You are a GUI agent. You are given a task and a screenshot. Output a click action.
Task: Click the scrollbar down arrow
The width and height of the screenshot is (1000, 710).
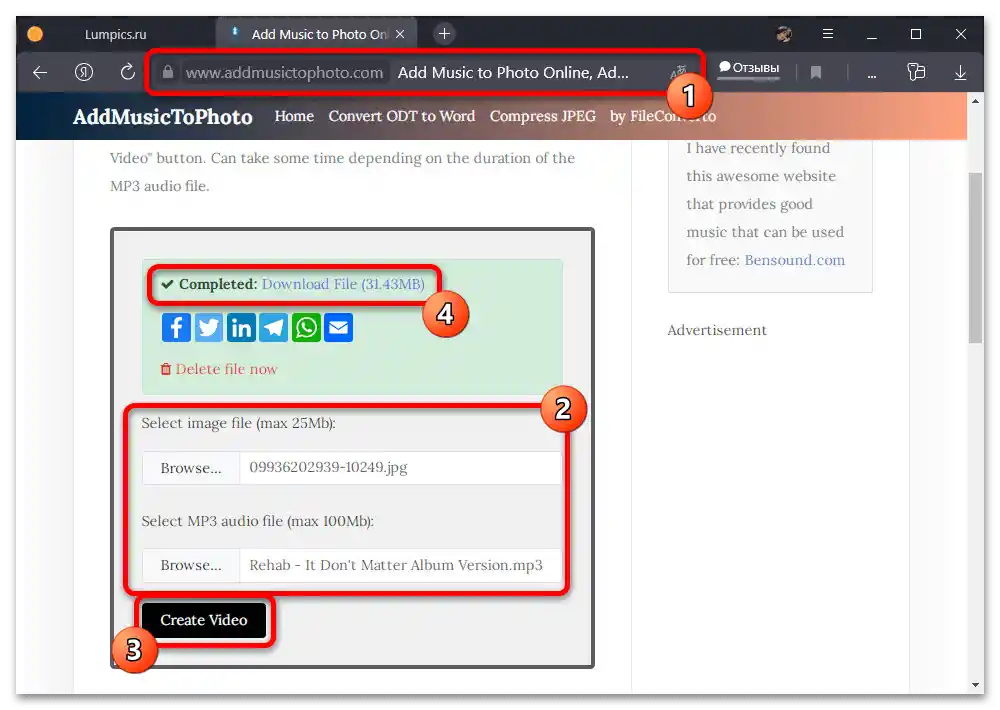point(975,685)
